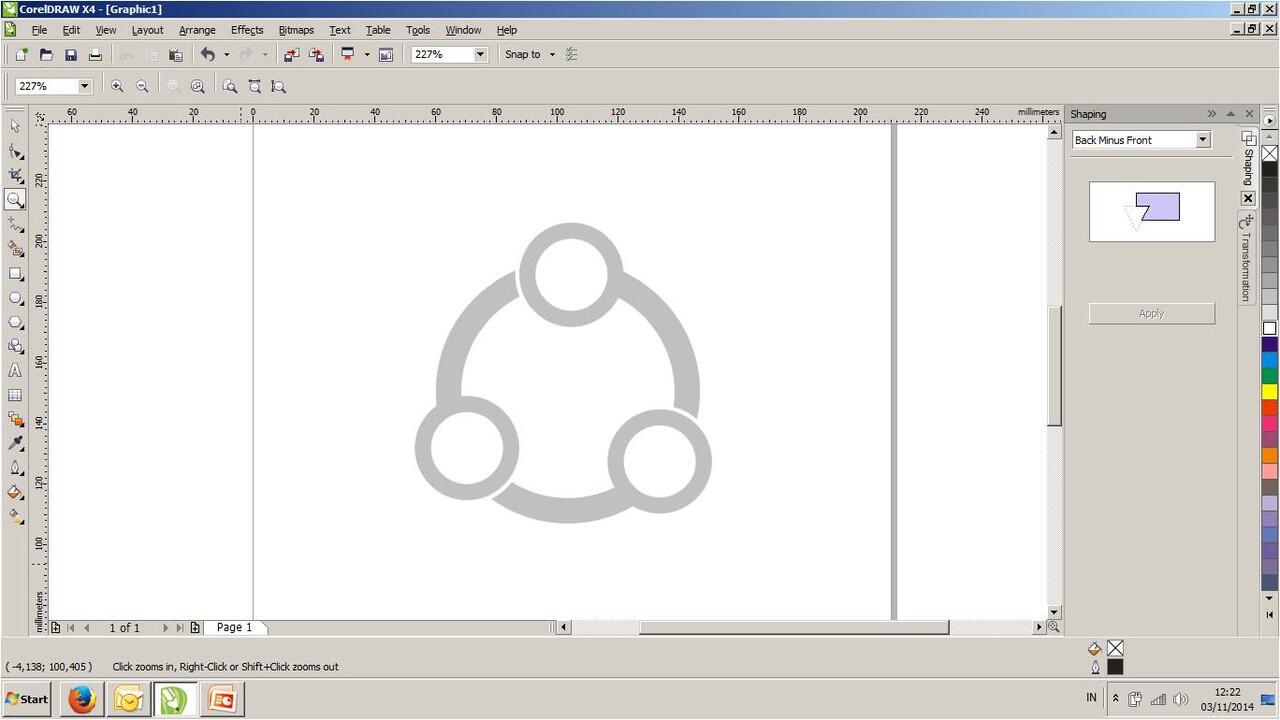Select the Text tool
Viewport: 1280px width, 720px height.
point(15,371)
